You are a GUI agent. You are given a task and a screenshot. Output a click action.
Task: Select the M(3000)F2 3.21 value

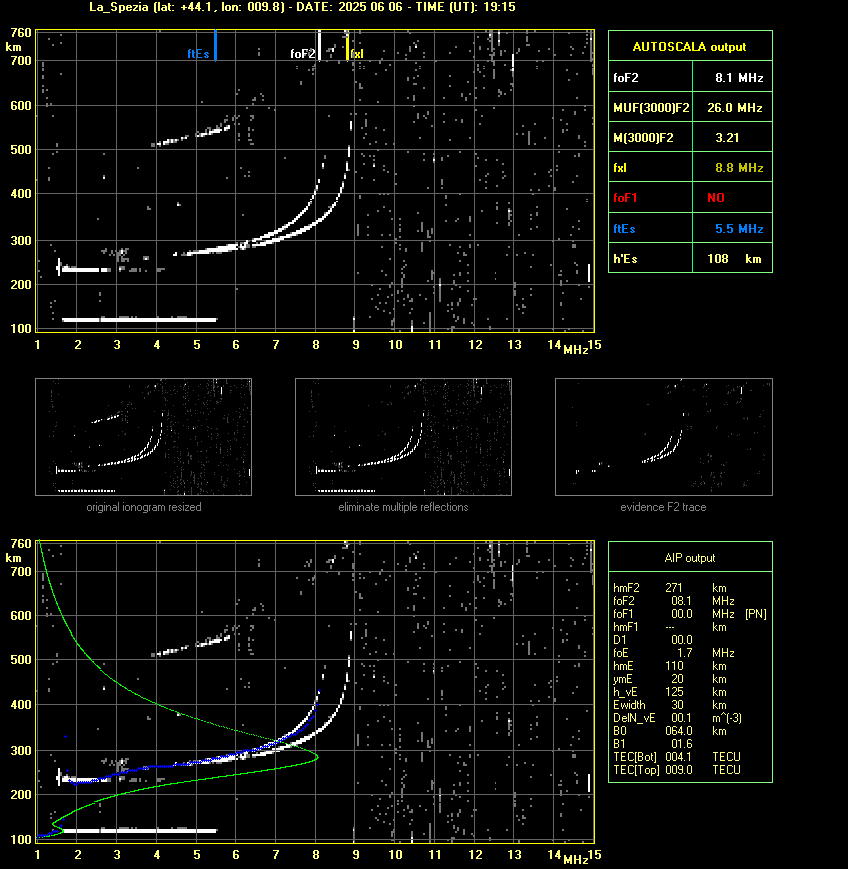pyautogui.click(x=727, y=137)
